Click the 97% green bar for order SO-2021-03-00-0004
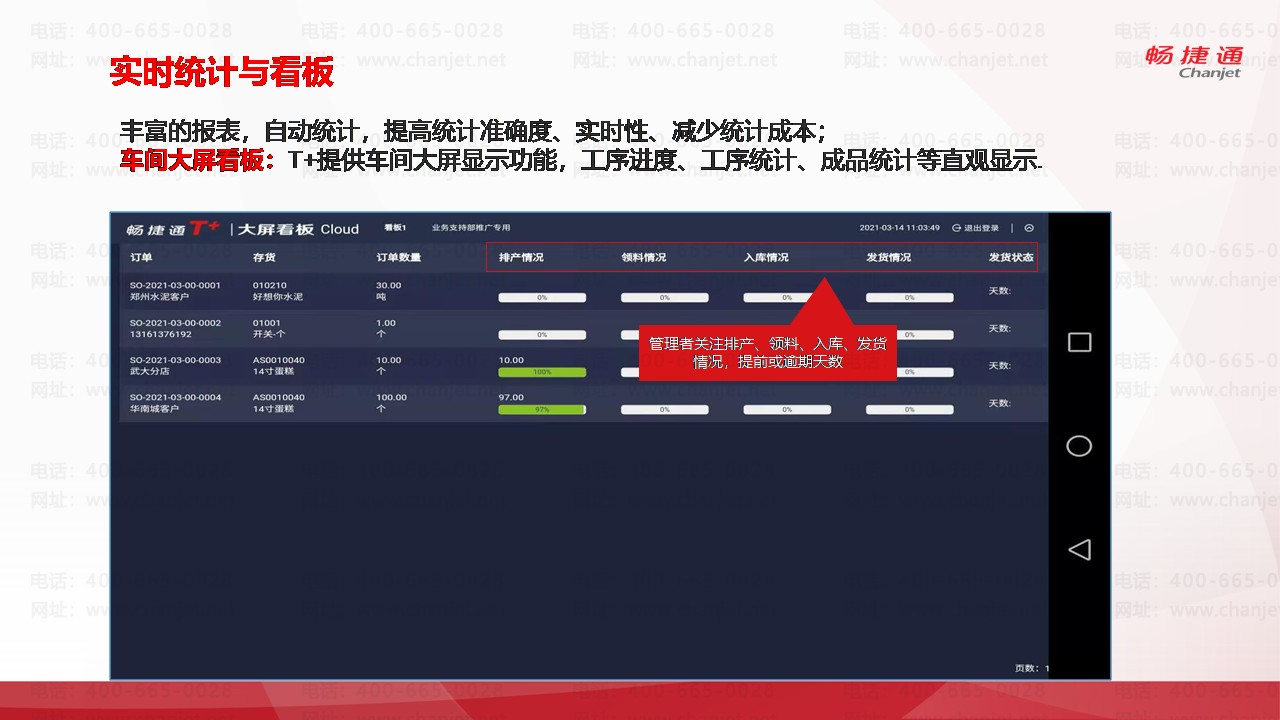This screenshot has width=1280, height=720. click(542, 409)
